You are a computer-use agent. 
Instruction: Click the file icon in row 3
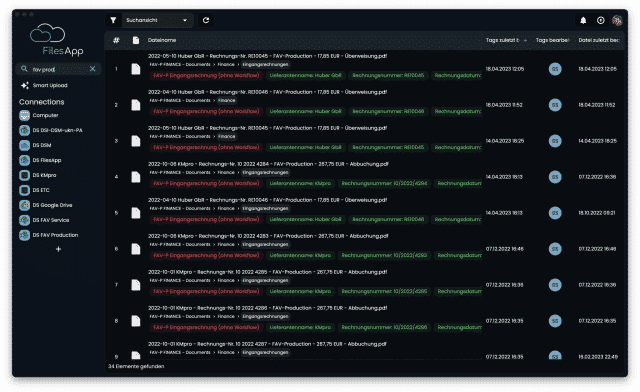[x=136, y=141]
